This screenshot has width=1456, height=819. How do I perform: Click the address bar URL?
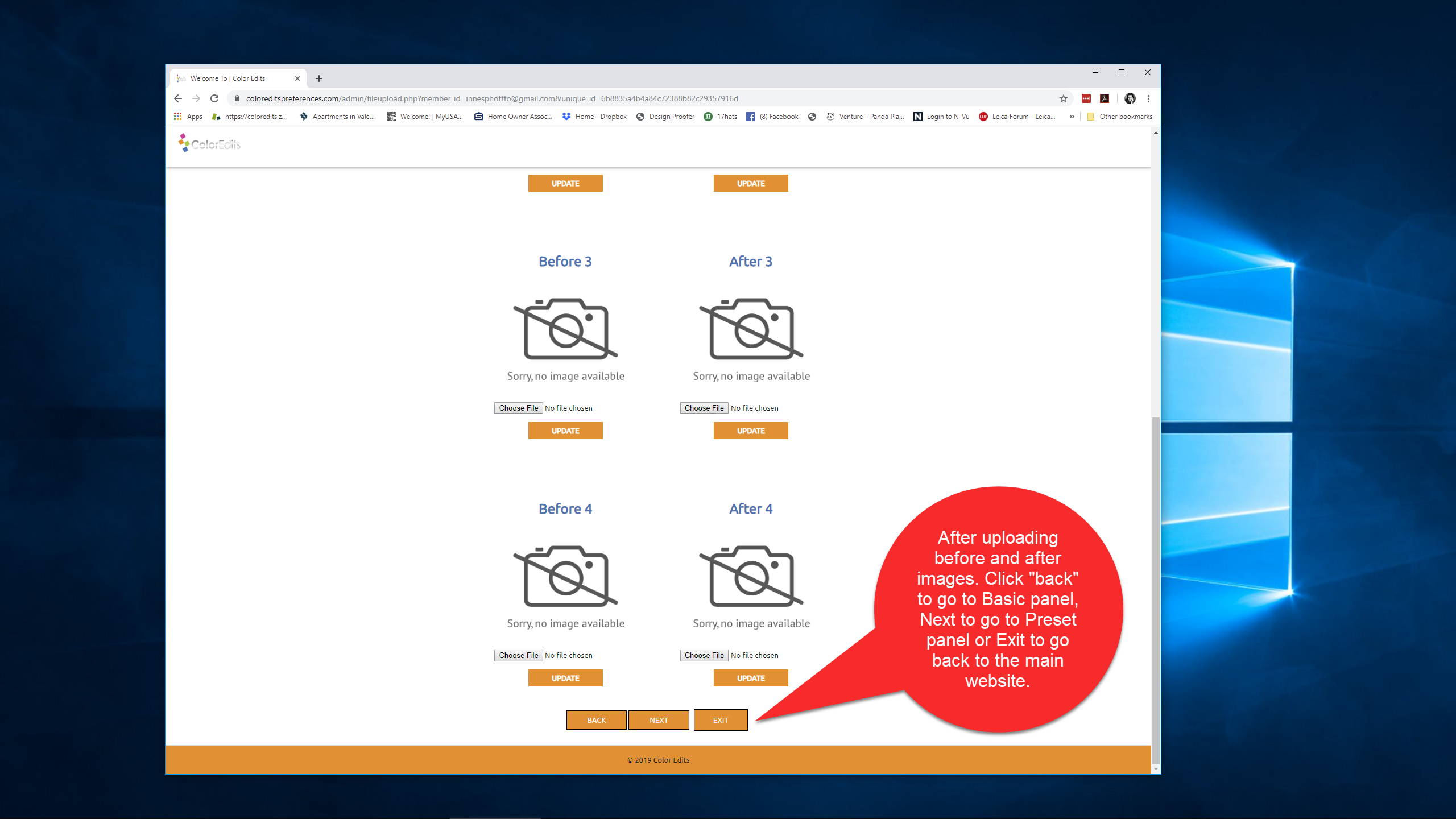pyautogui.click(x=492, y=98)
